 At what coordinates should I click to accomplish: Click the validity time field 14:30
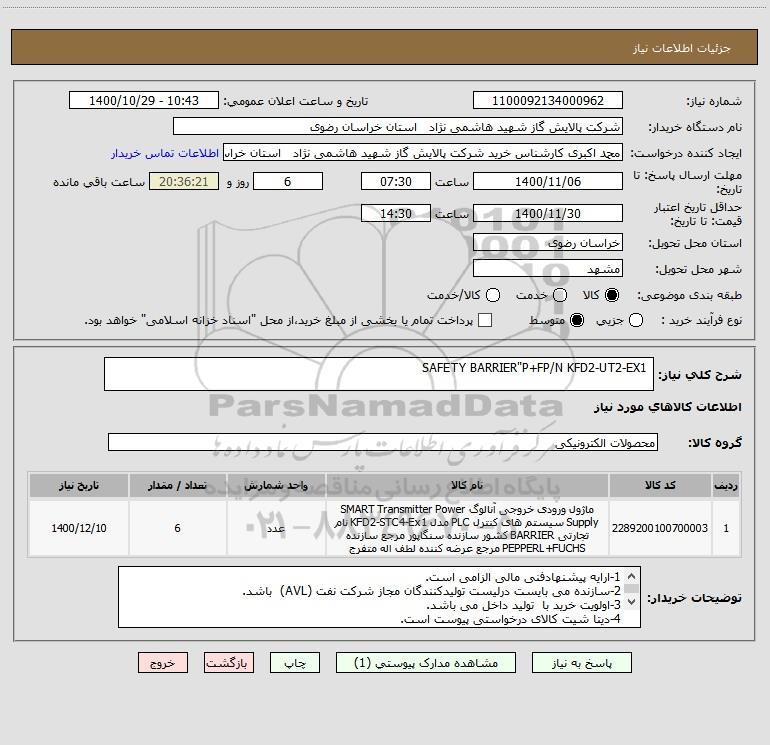tap(396, 213)
